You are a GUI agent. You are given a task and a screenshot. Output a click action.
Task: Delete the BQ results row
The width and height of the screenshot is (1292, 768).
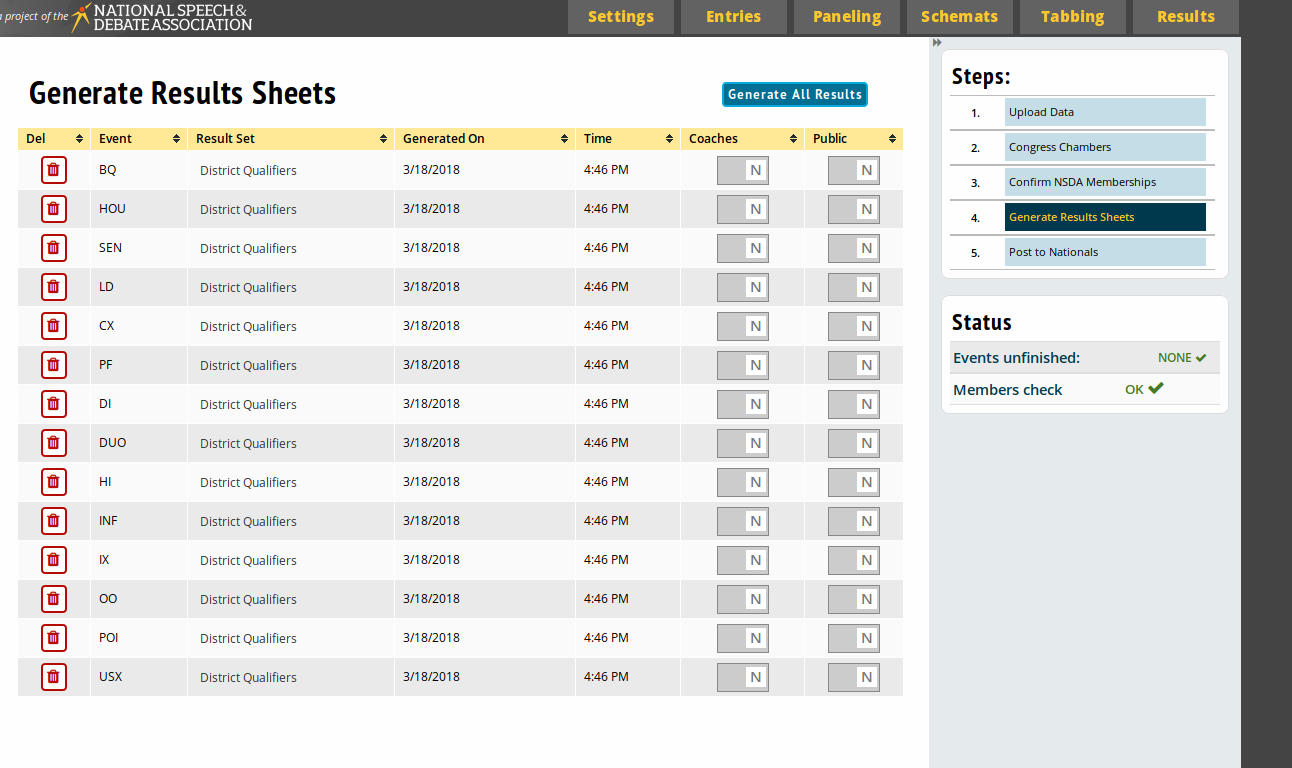[x=54, y=170]
